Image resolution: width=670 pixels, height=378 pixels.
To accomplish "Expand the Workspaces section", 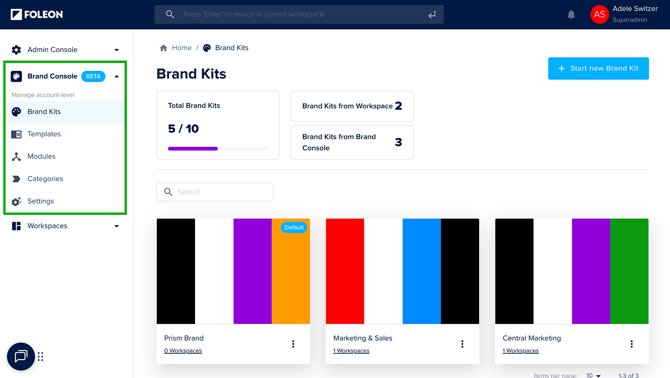I will 116,226.
